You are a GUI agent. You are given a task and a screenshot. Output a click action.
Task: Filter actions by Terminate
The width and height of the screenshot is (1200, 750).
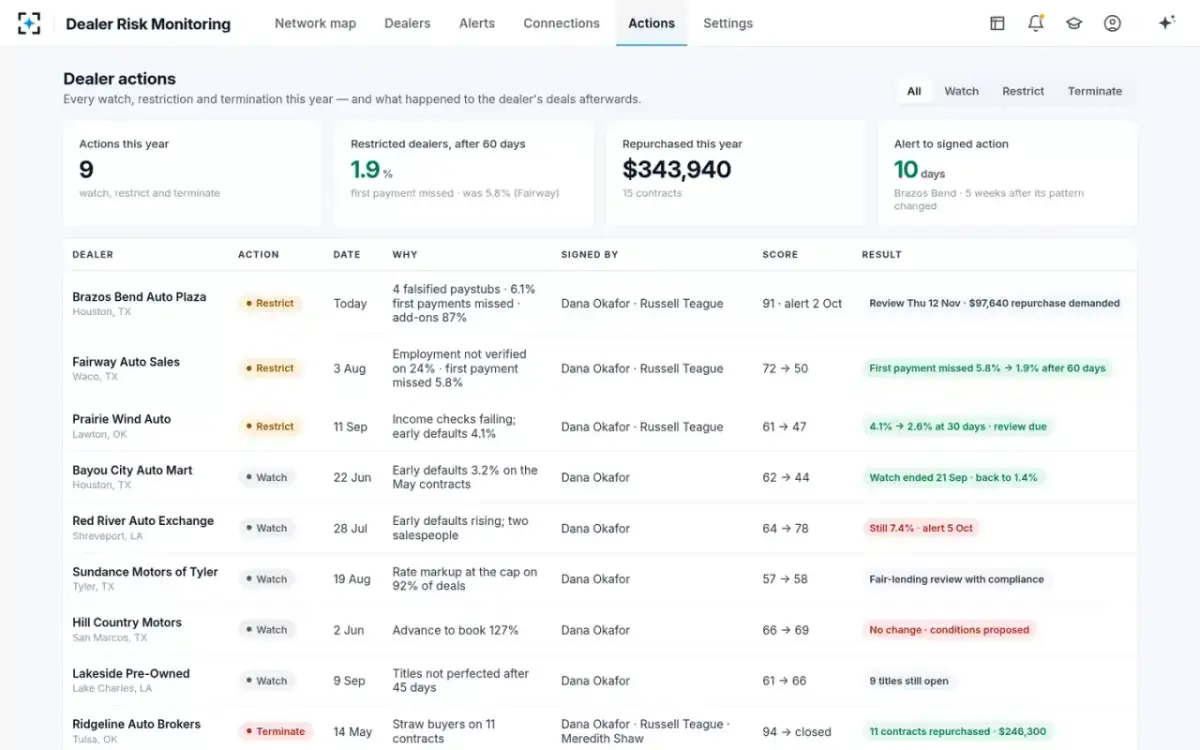tap(1095, 91)
